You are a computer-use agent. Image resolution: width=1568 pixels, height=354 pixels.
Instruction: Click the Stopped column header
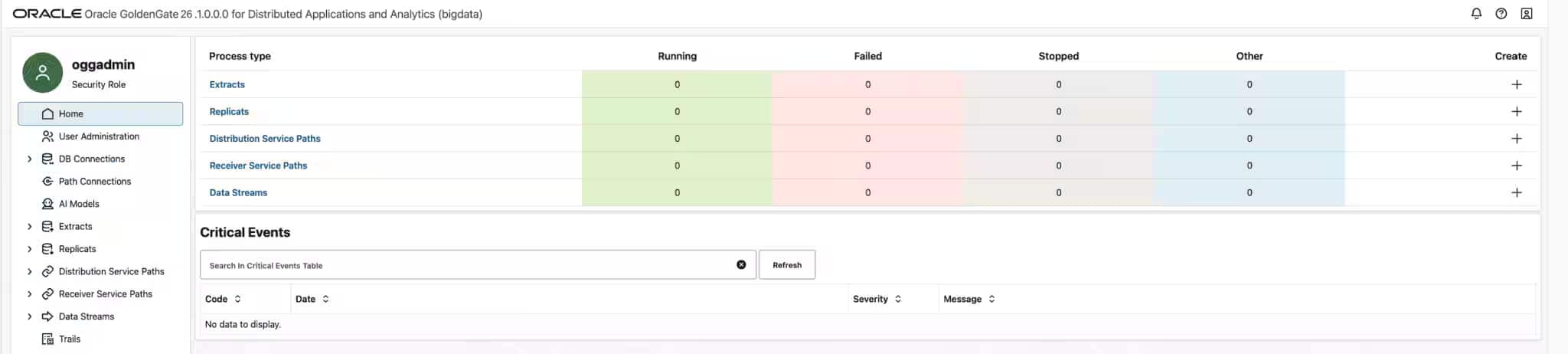coord(1058,56)
